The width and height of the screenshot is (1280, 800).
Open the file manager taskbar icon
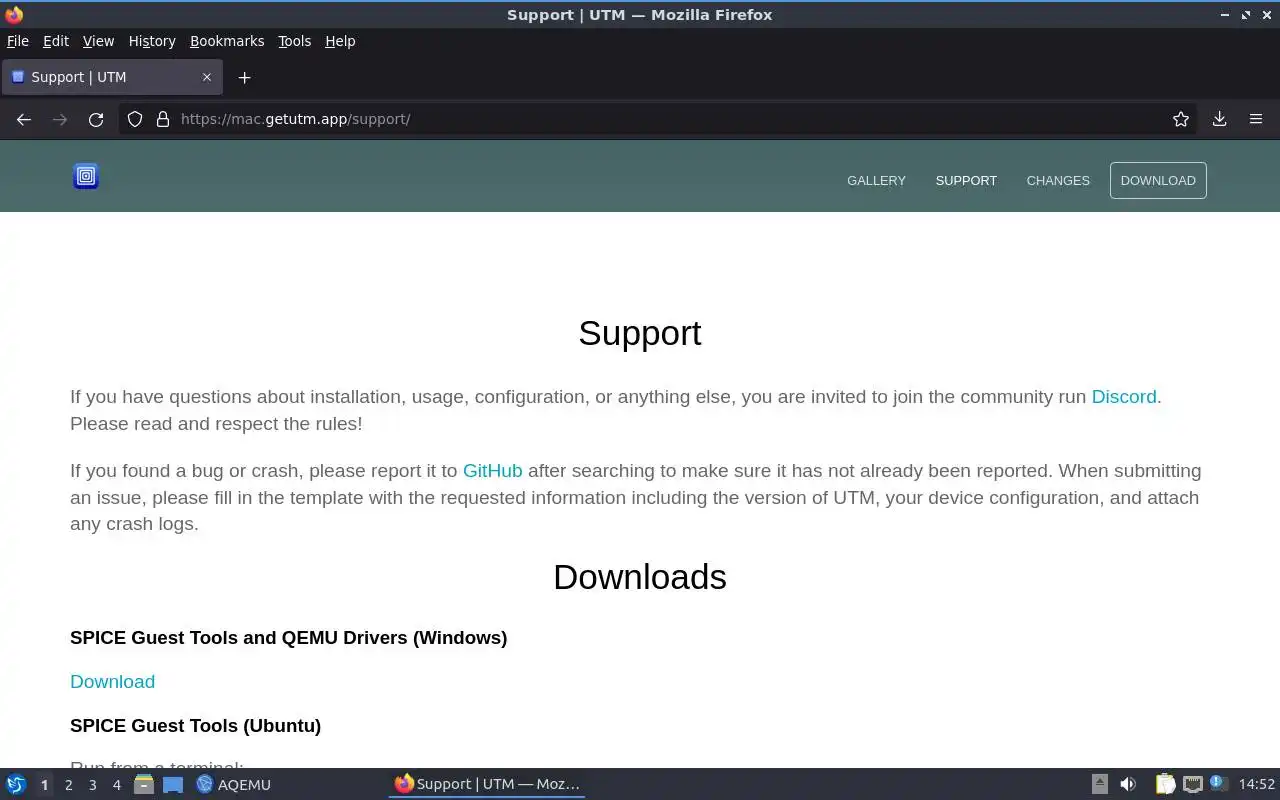[144, 784]
